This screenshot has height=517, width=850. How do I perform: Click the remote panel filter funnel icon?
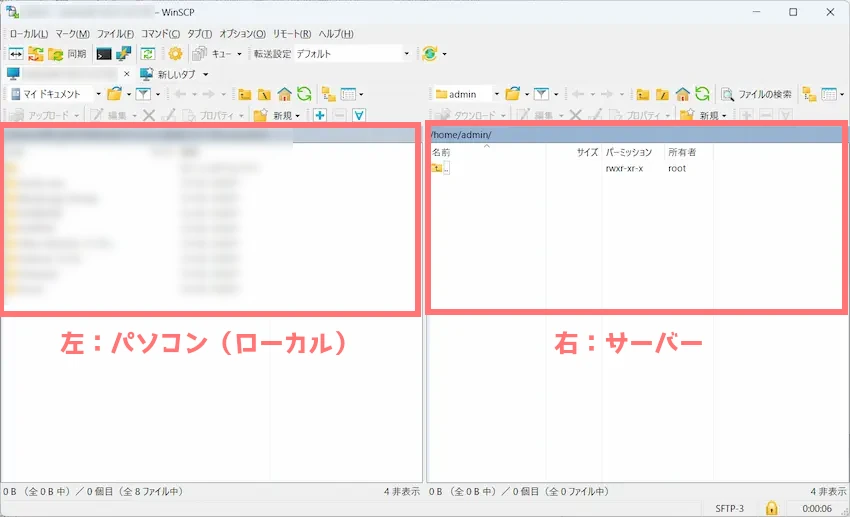click(541, 94)
